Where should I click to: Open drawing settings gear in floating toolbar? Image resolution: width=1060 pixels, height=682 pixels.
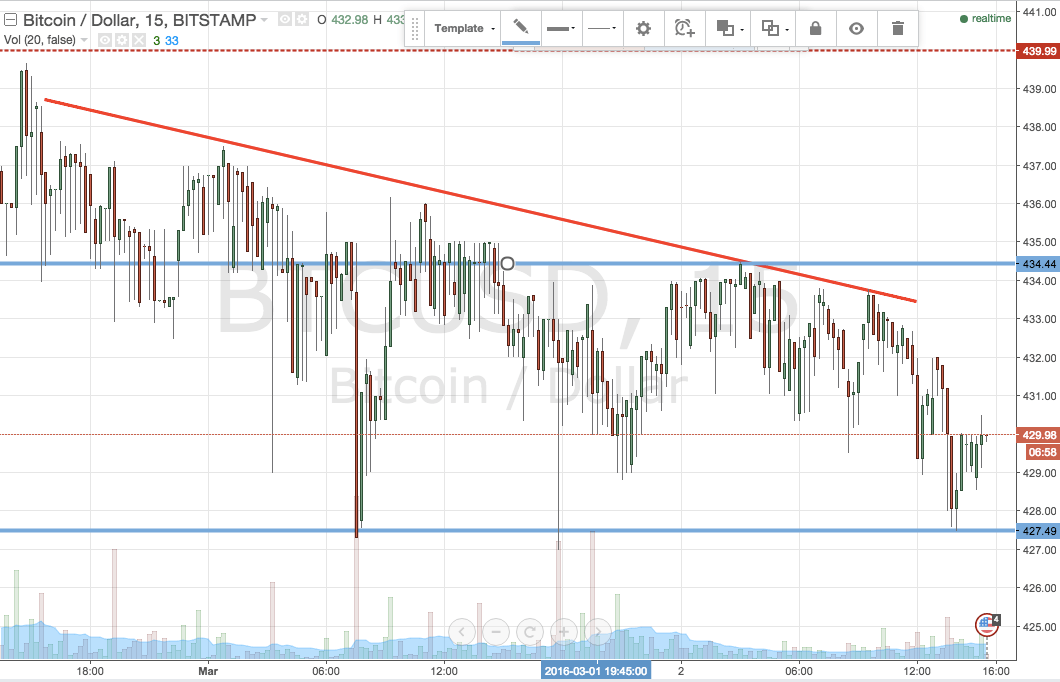pyautogui.click(x=643, y=28)
